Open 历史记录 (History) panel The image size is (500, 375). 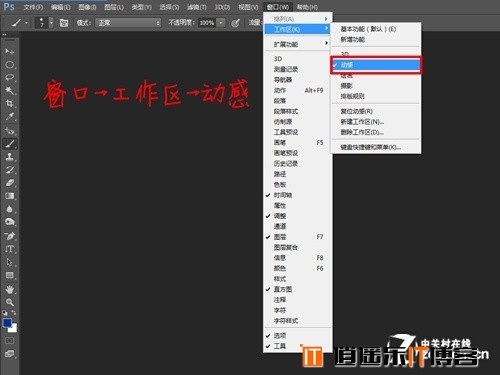(x=298, y=164)
